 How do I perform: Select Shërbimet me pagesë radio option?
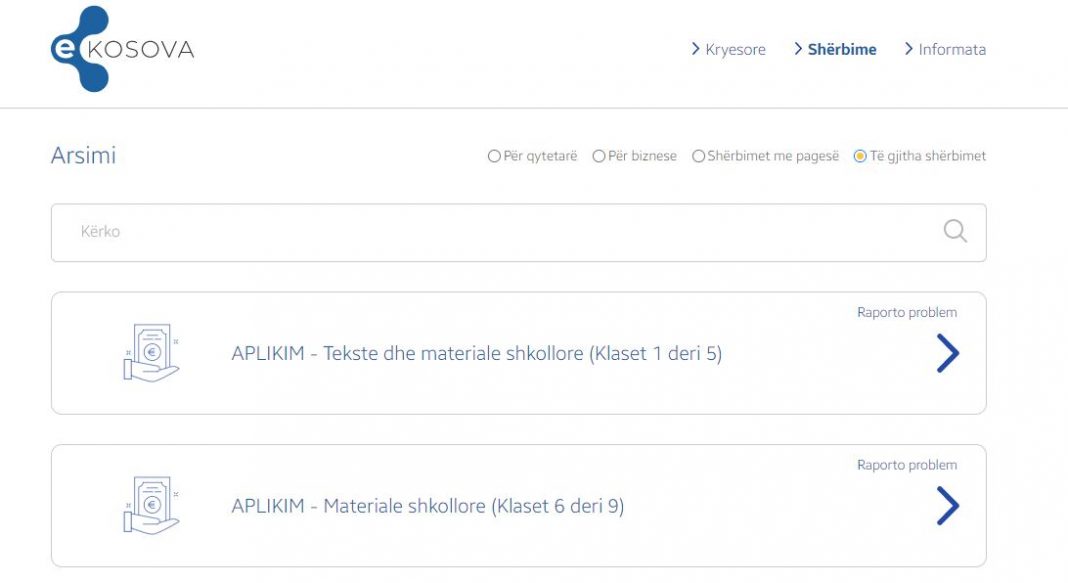click(x=699, y=156)
